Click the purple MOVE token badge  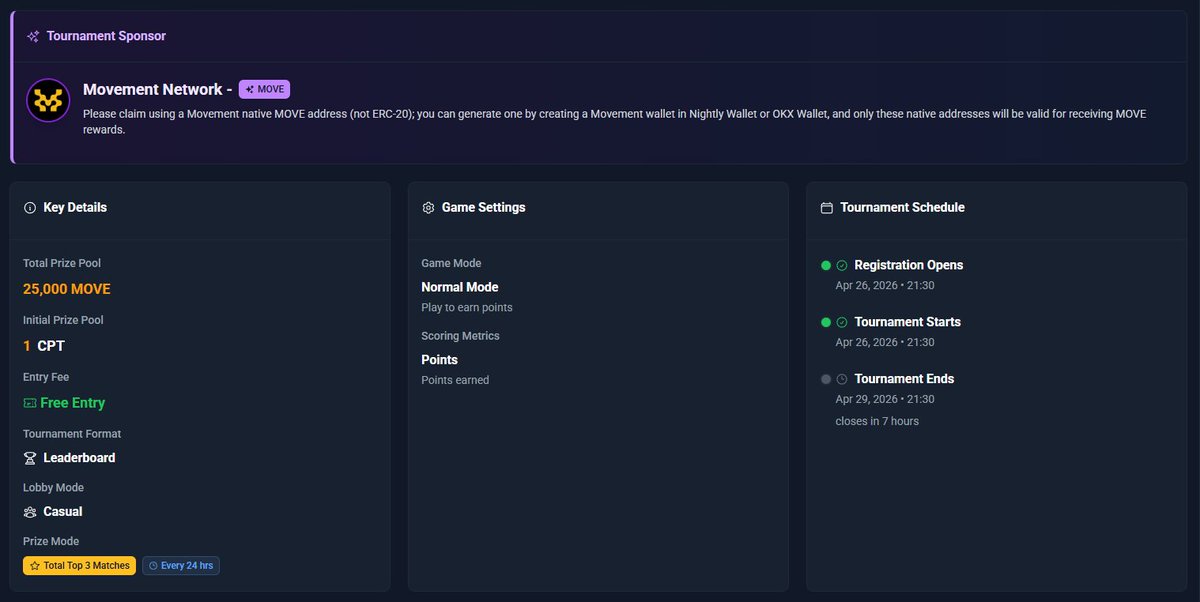pos(264,89)
